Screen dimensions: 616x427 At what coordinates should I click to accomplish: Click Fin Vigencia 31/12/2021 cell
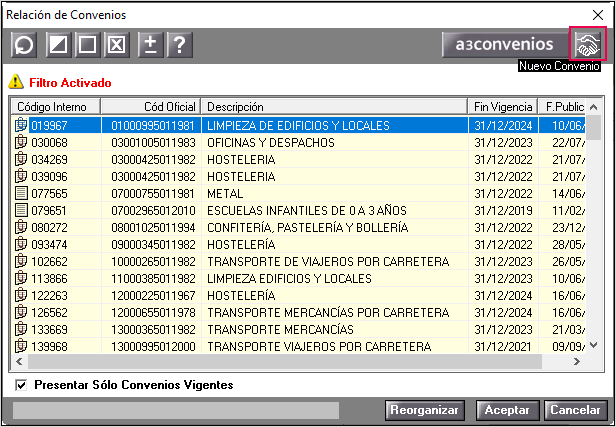(x=503, y=346)
